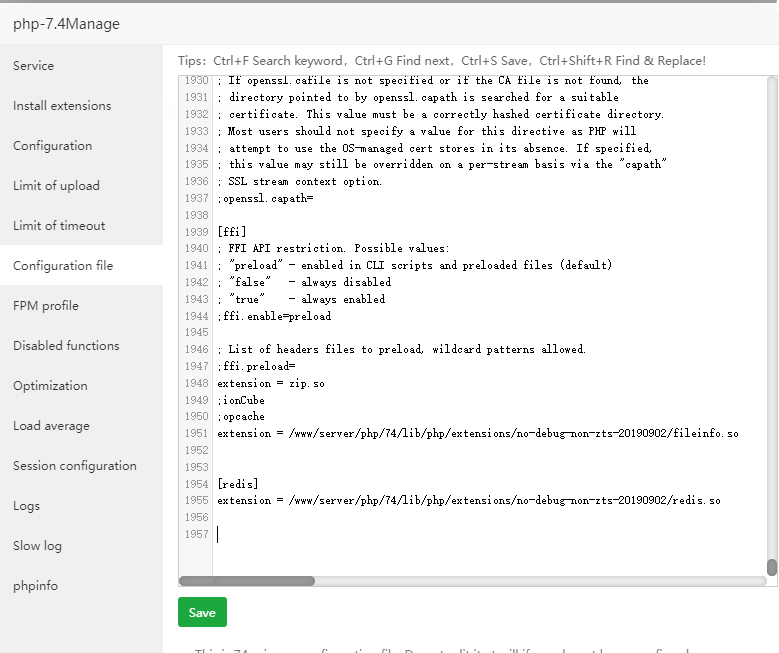Show the Logs section

point(27,506)
